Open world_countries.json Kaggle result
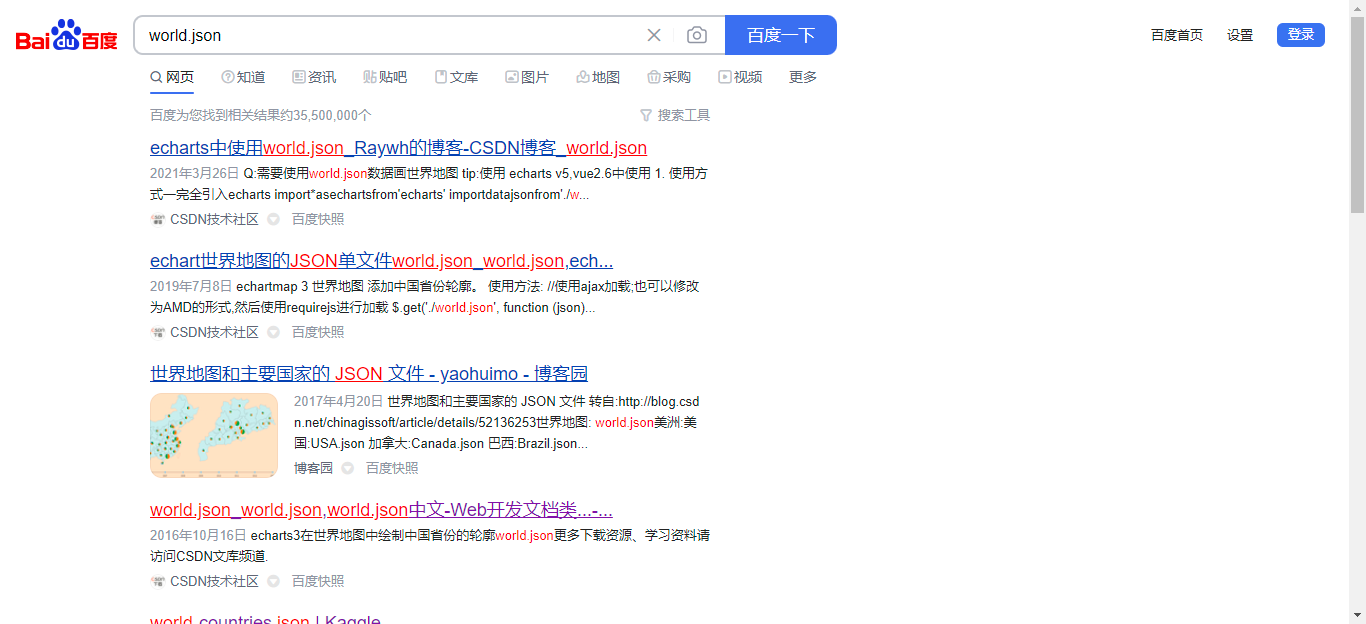Screen dimensions: 1366x624 pos(265,620)
